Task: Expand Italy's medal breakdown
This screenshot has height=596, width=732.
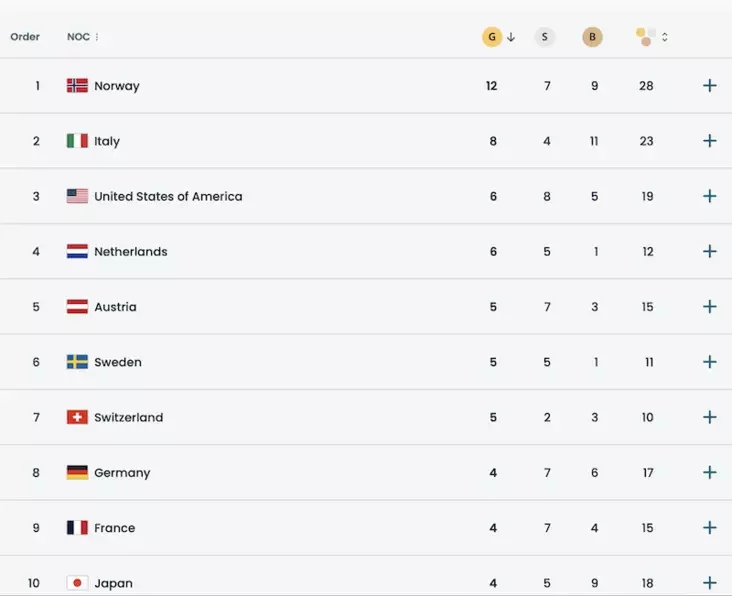Action: (x=710, y=141)
